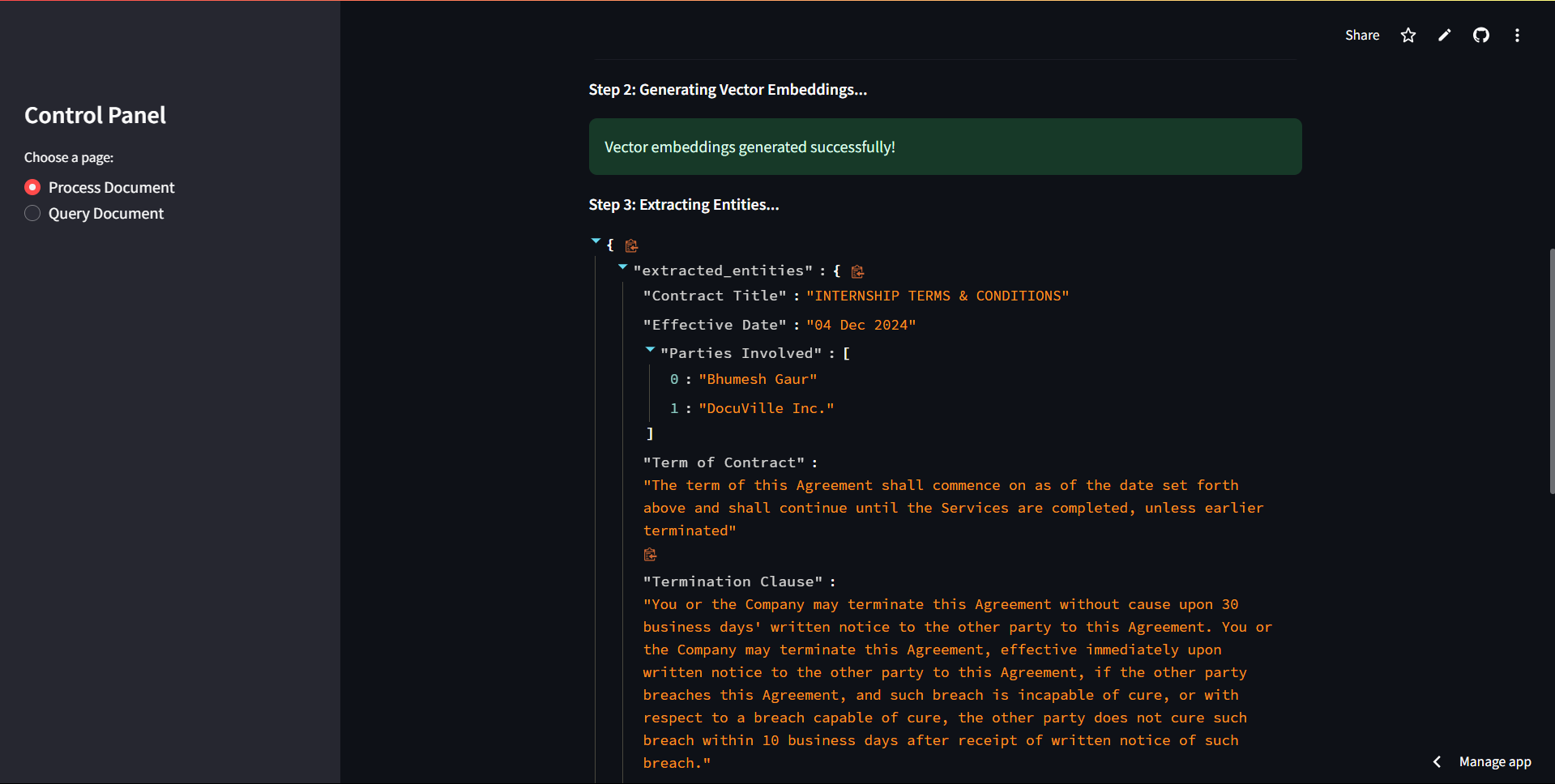Copy the Term of Contract value
The height and width of the screenshot is (784, 1555).
tap(650, 555)
